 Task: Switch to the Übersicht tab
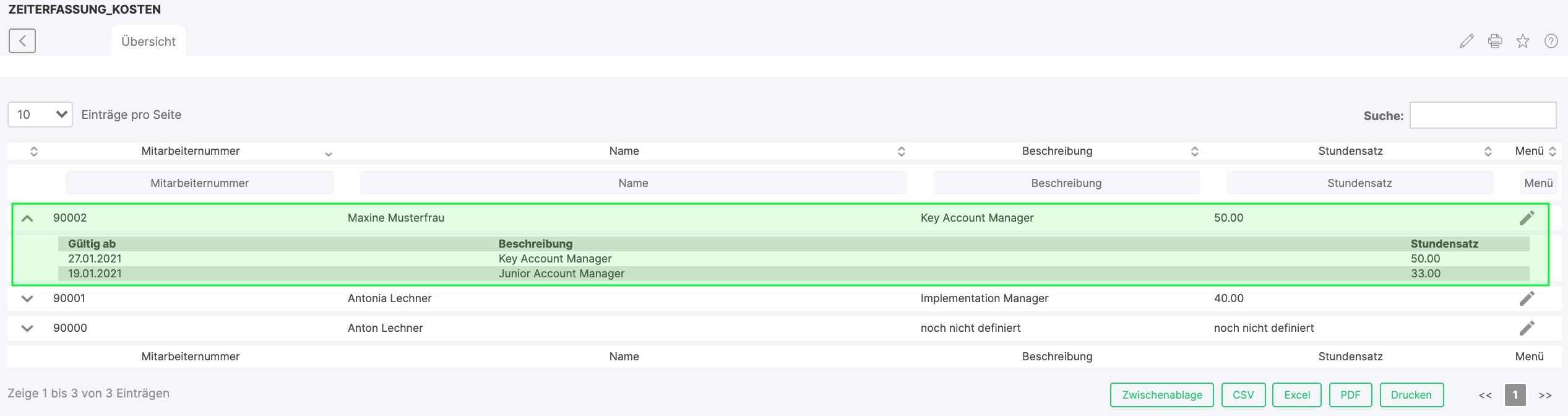(149, 41)
